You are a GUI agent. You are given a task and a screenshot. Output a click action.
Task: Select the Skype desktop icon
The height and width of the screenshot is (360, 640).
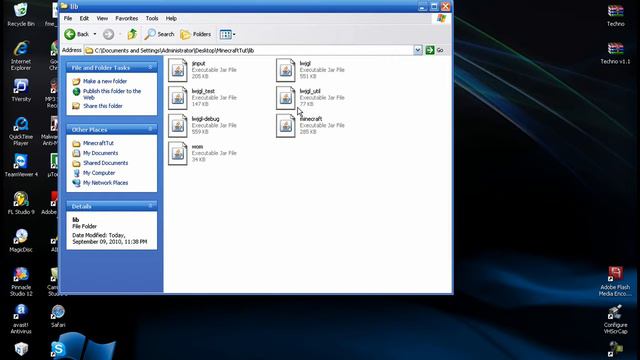click(x=58, y=349)
